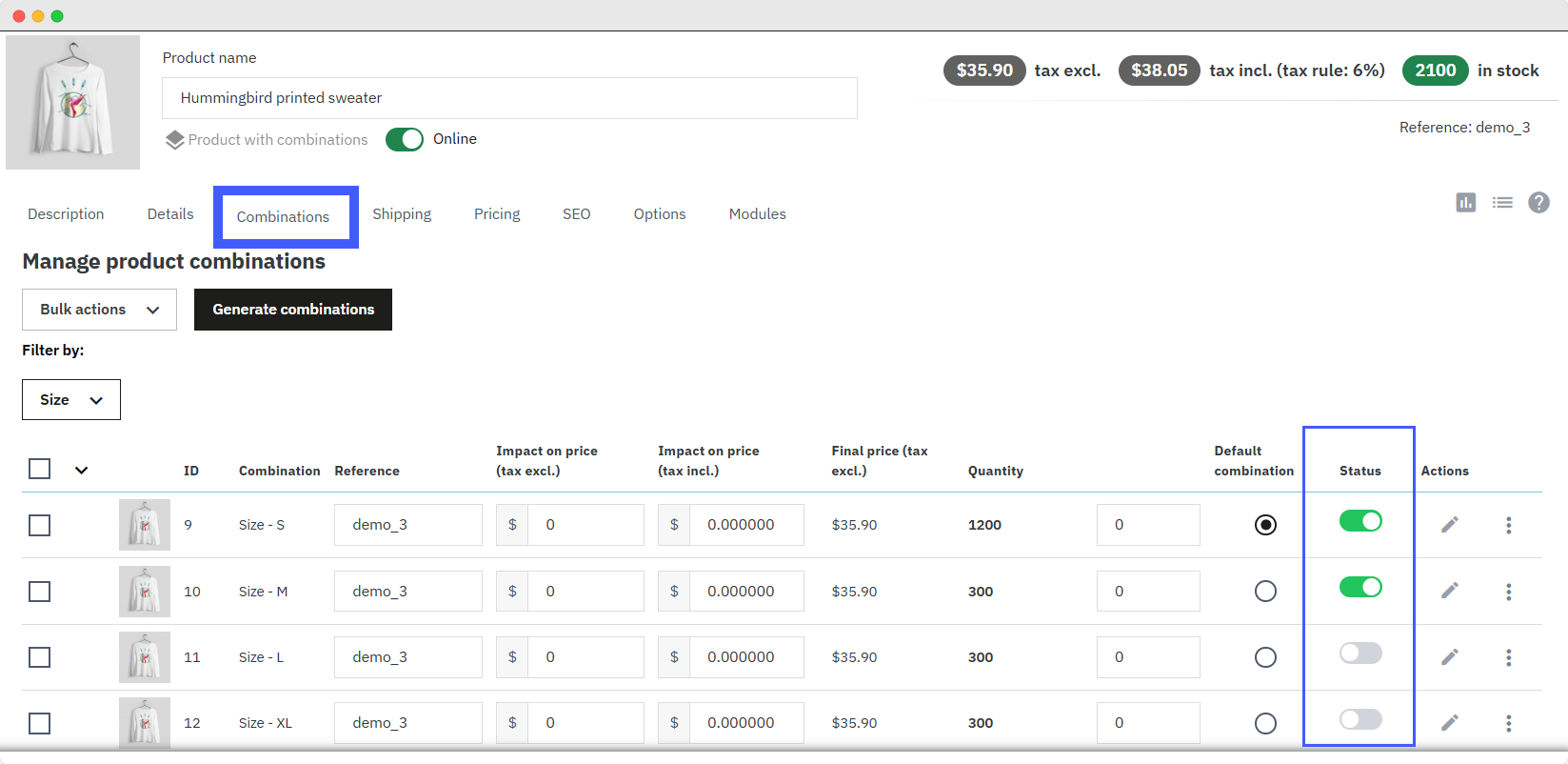
Task: Click the help question mark icon
Action: [1538, 202]
